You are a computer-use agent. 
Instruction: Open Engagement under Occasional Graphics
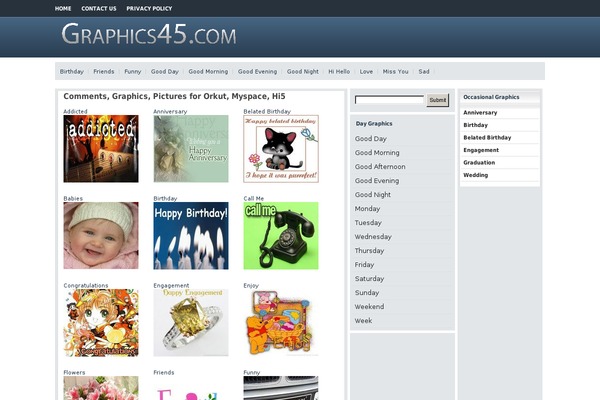click(481, 150)
